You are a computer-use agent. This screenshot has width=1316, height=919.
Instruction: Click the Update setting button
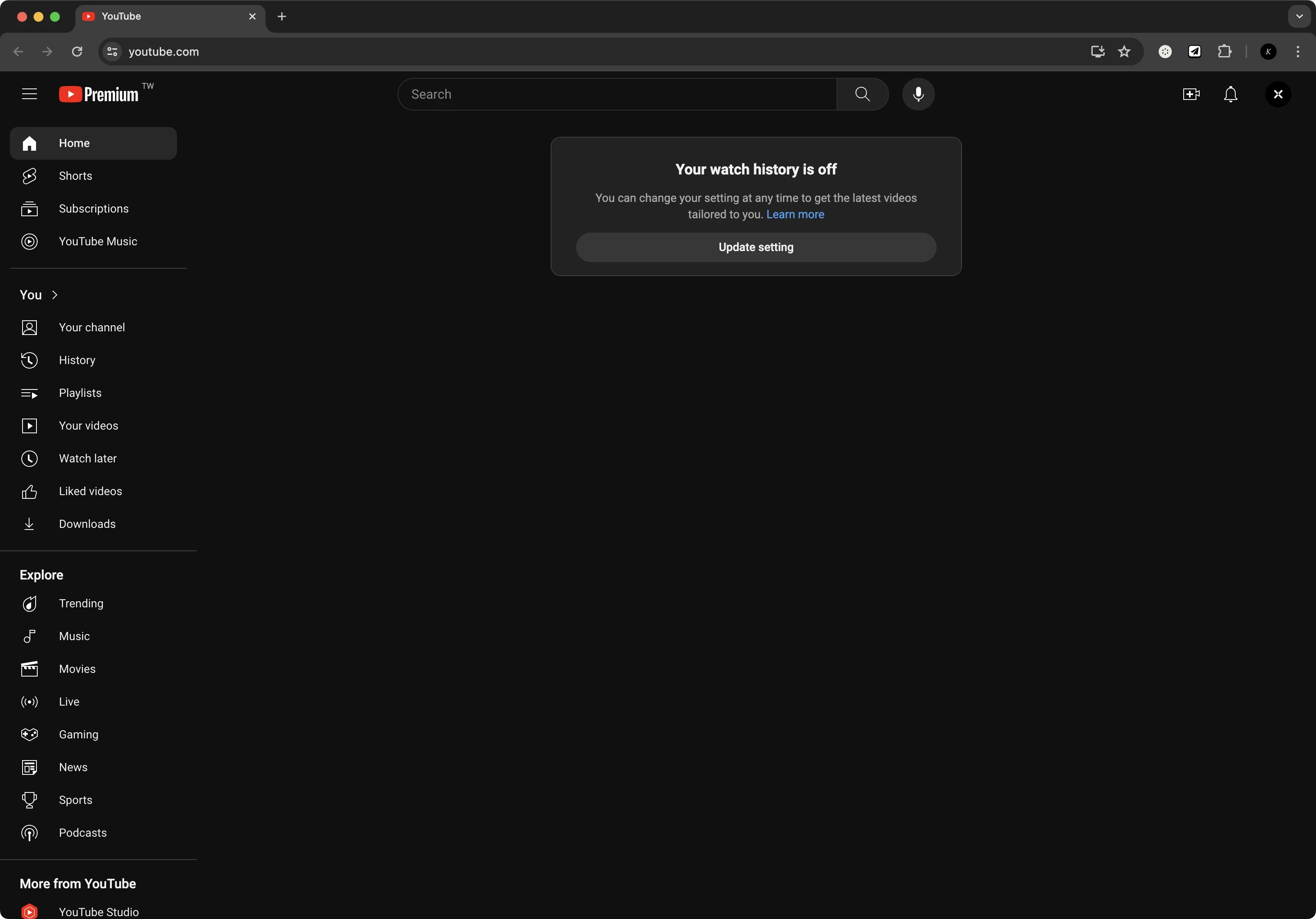coord(756,247)
